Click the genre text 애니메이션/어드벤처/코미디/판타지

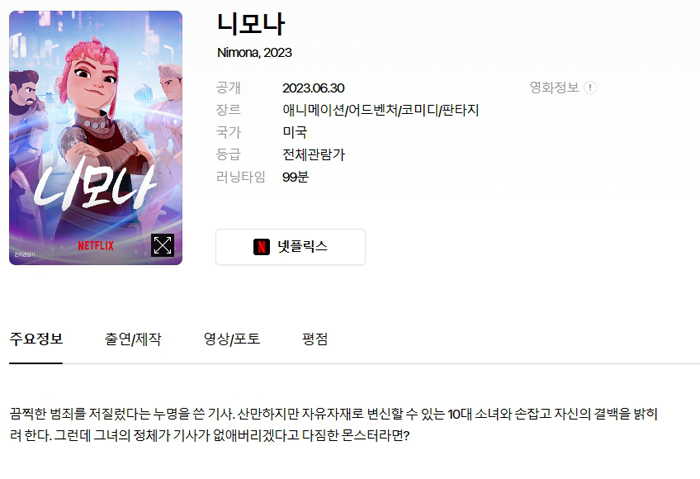380,110
